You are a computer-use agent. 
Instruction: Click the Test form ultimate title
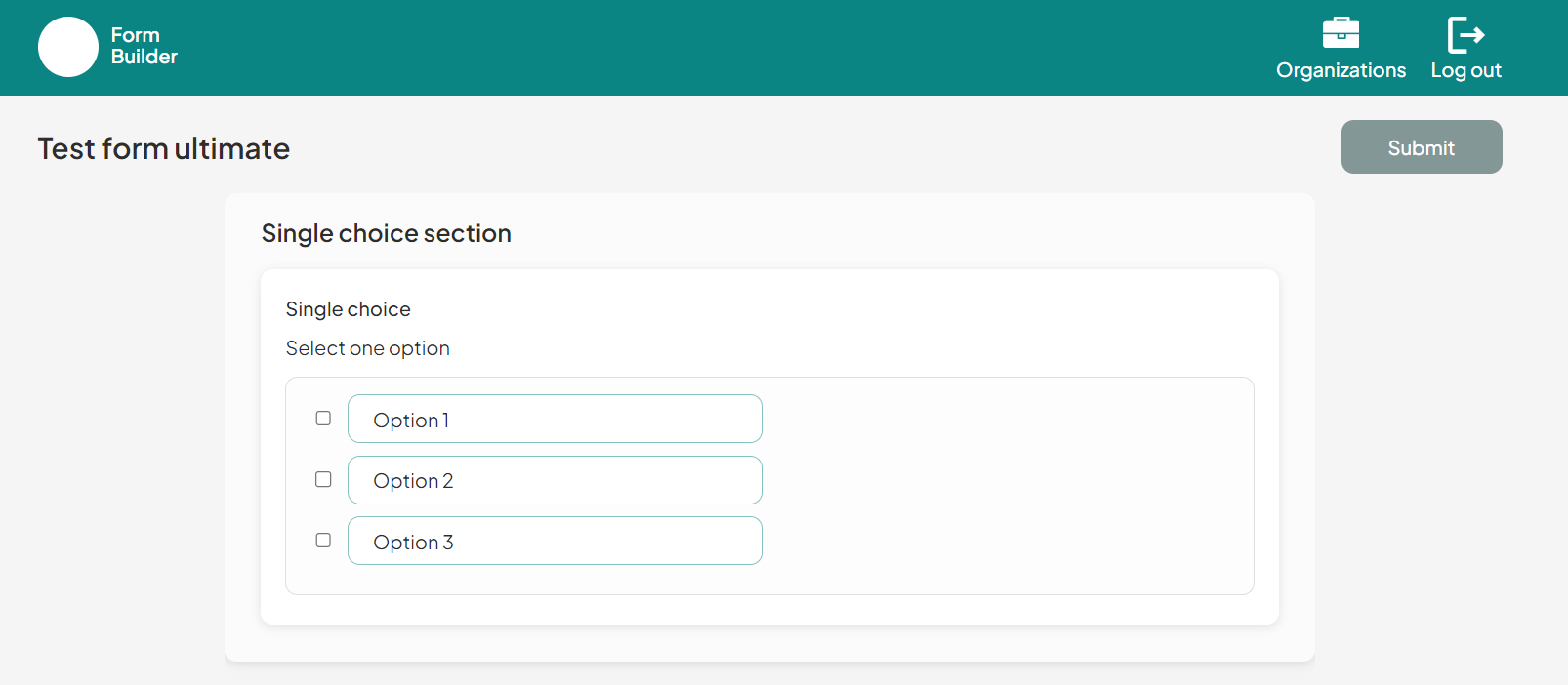164,148
